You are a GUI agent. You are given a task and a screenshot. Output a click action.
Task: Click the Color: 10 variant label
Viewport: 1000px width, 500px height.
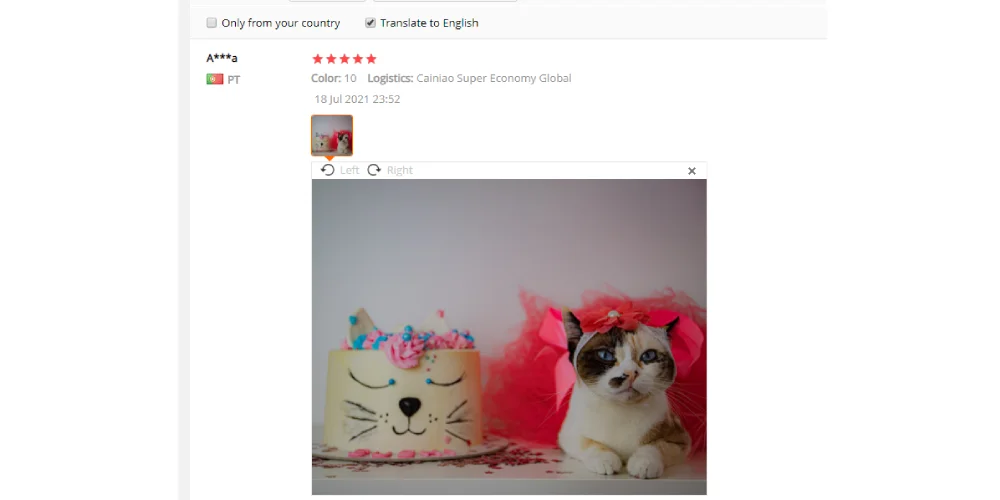(334, 78)
